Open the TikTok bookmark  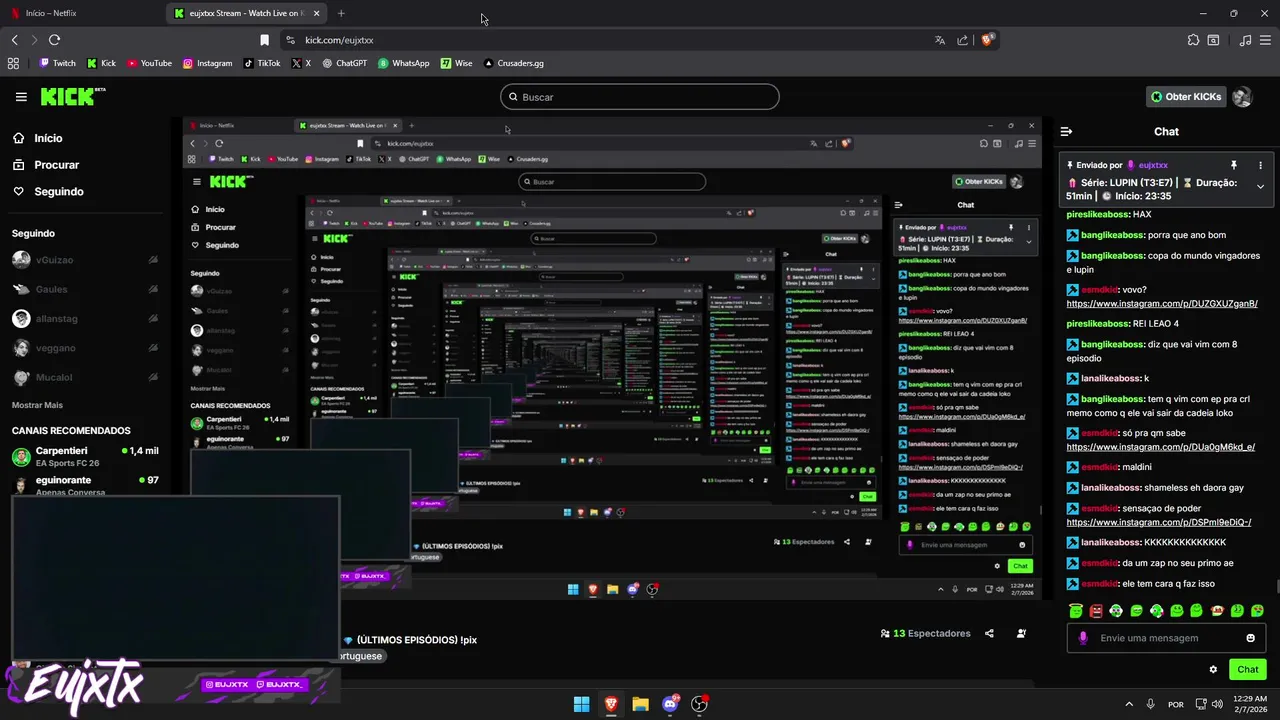coord(262,63)
